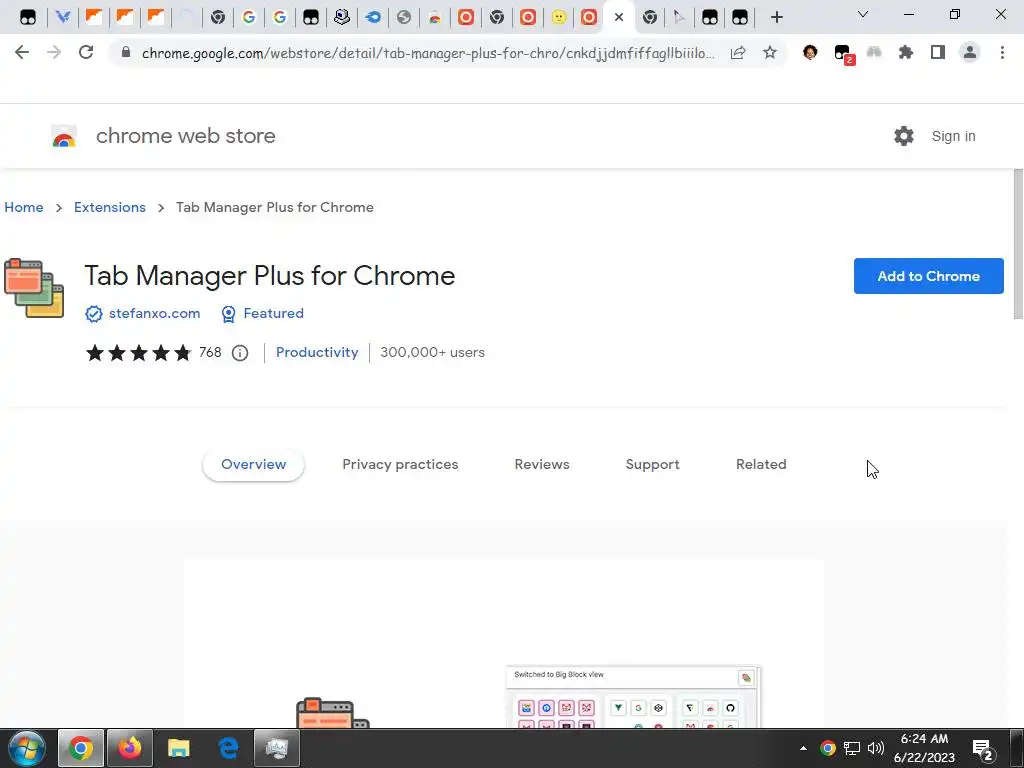Open the Extensions breadcrumb link
This screenshot has width=1024, height=768.
point(110,207)
